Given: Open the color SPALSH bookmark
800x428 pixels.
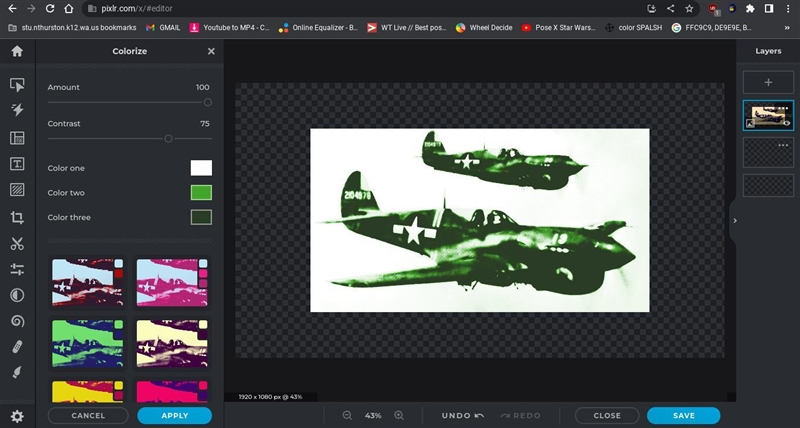Looking at the screenshot, I should [633, 28].
